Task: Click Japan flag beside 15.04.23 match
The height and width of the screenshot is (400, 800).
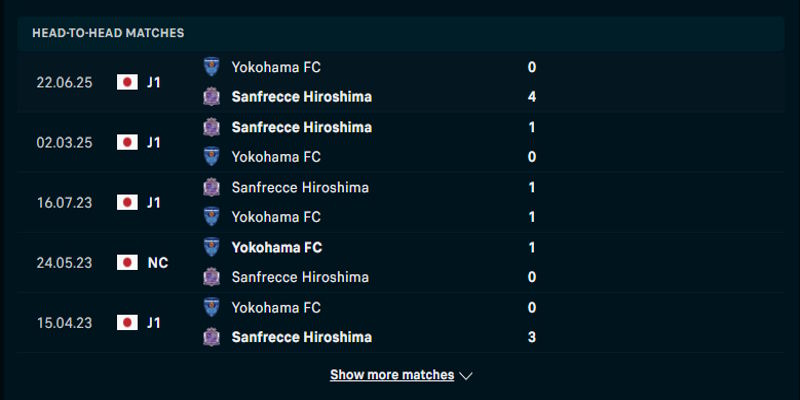Action: pyautogui.click(x=127, y=322)
